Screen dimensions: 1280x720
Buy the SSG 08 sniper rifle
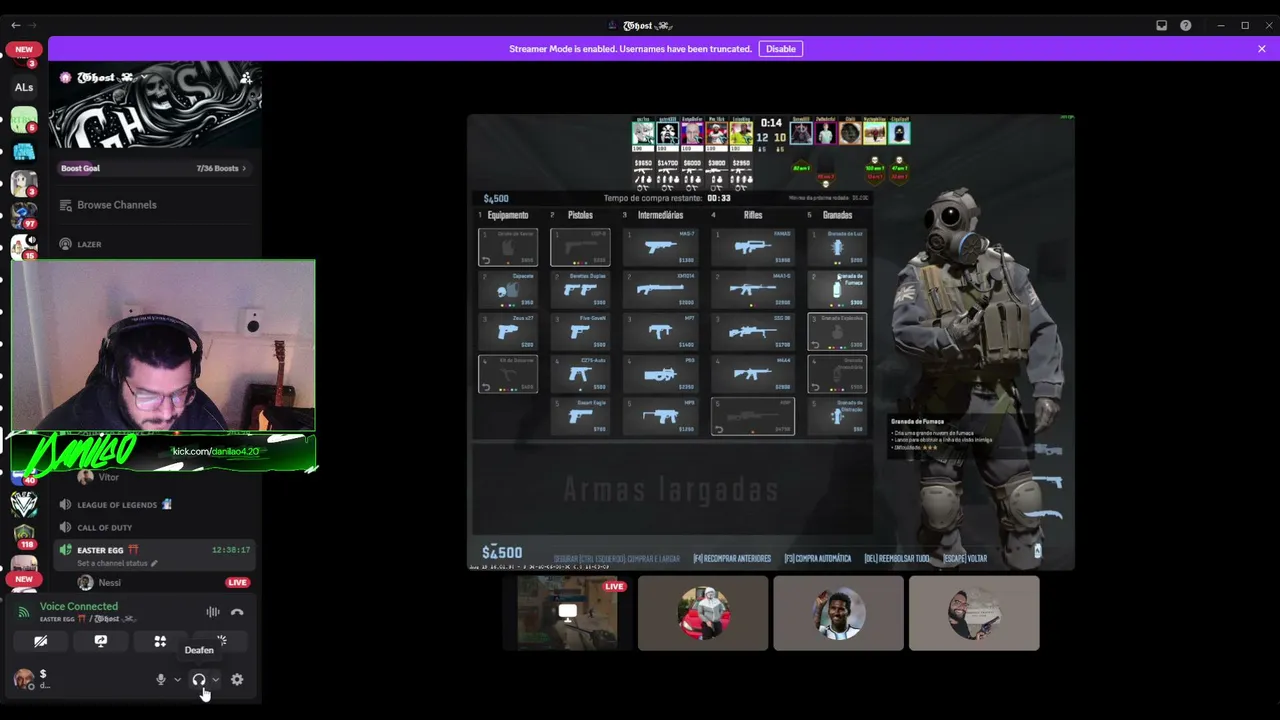point(753,331)
